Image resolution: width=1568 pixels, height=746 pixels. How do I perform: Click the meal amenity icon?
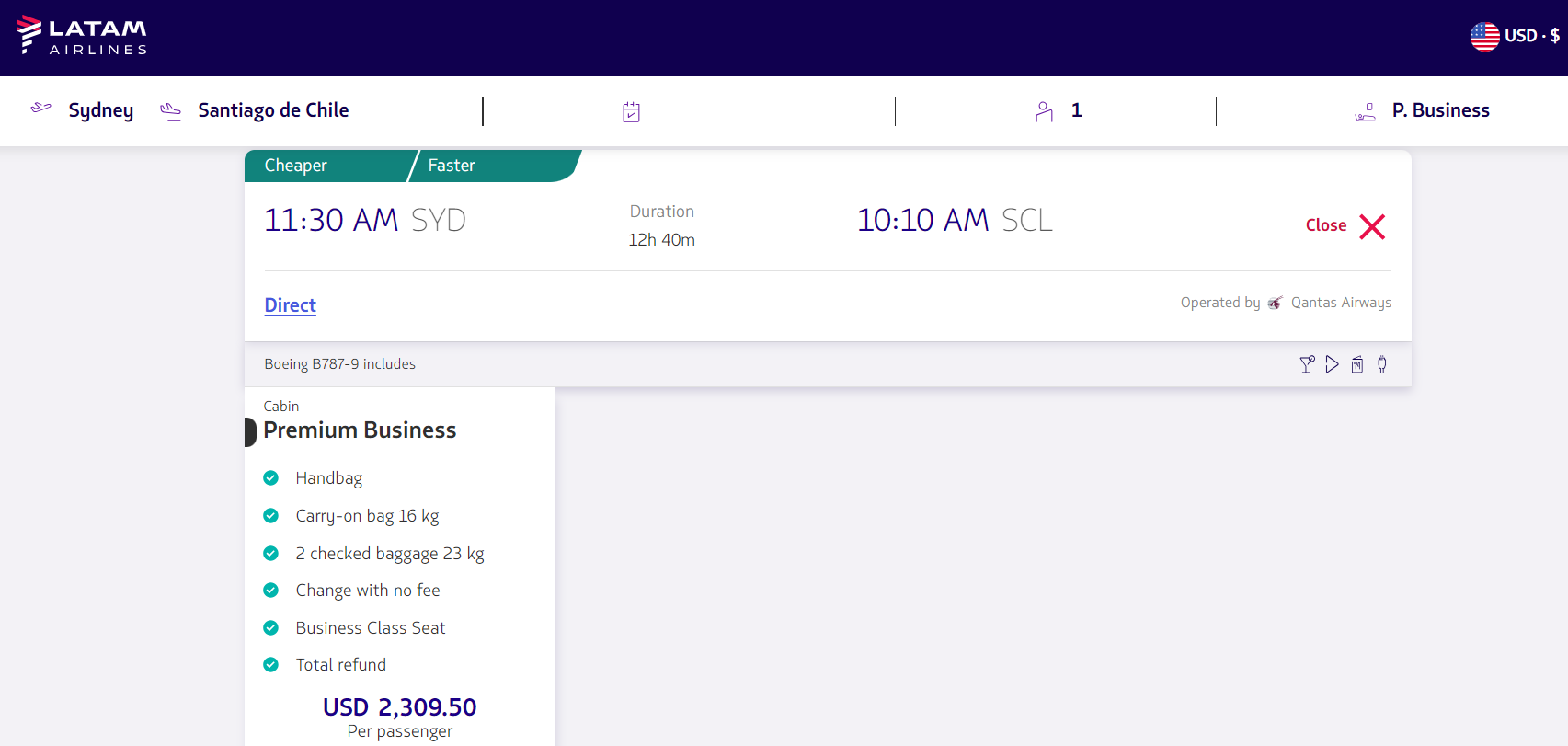pyautogui.click(x=1357, y=364)
